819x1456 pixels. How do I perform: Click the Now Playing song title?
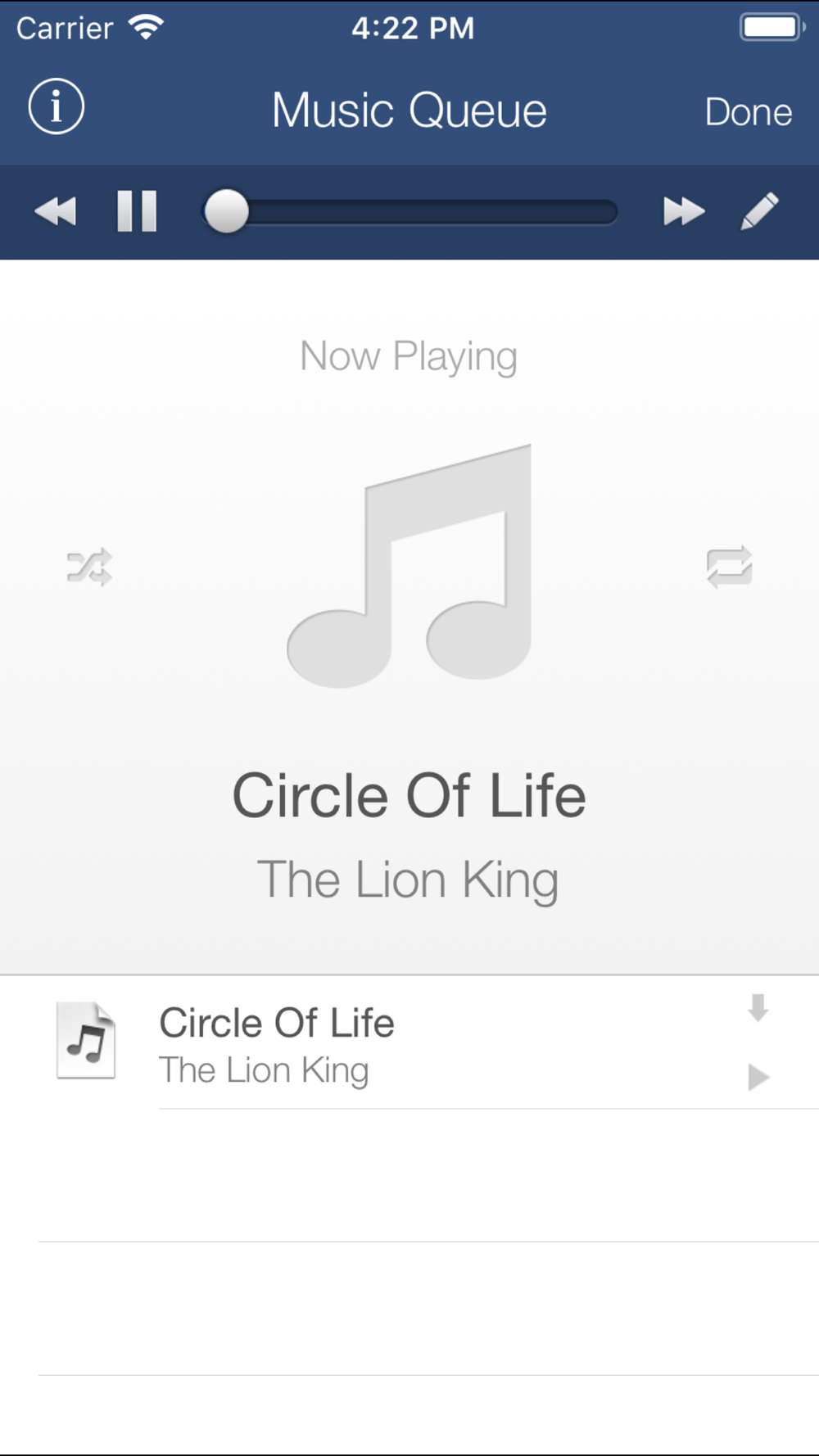point(409,795)
